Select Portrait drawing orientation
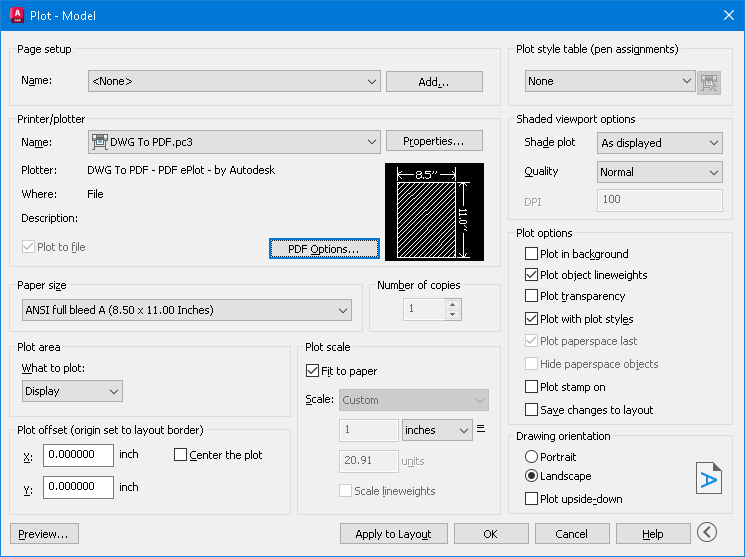The image size is (745, 557). pyautogui.click(x=531, y=457)
